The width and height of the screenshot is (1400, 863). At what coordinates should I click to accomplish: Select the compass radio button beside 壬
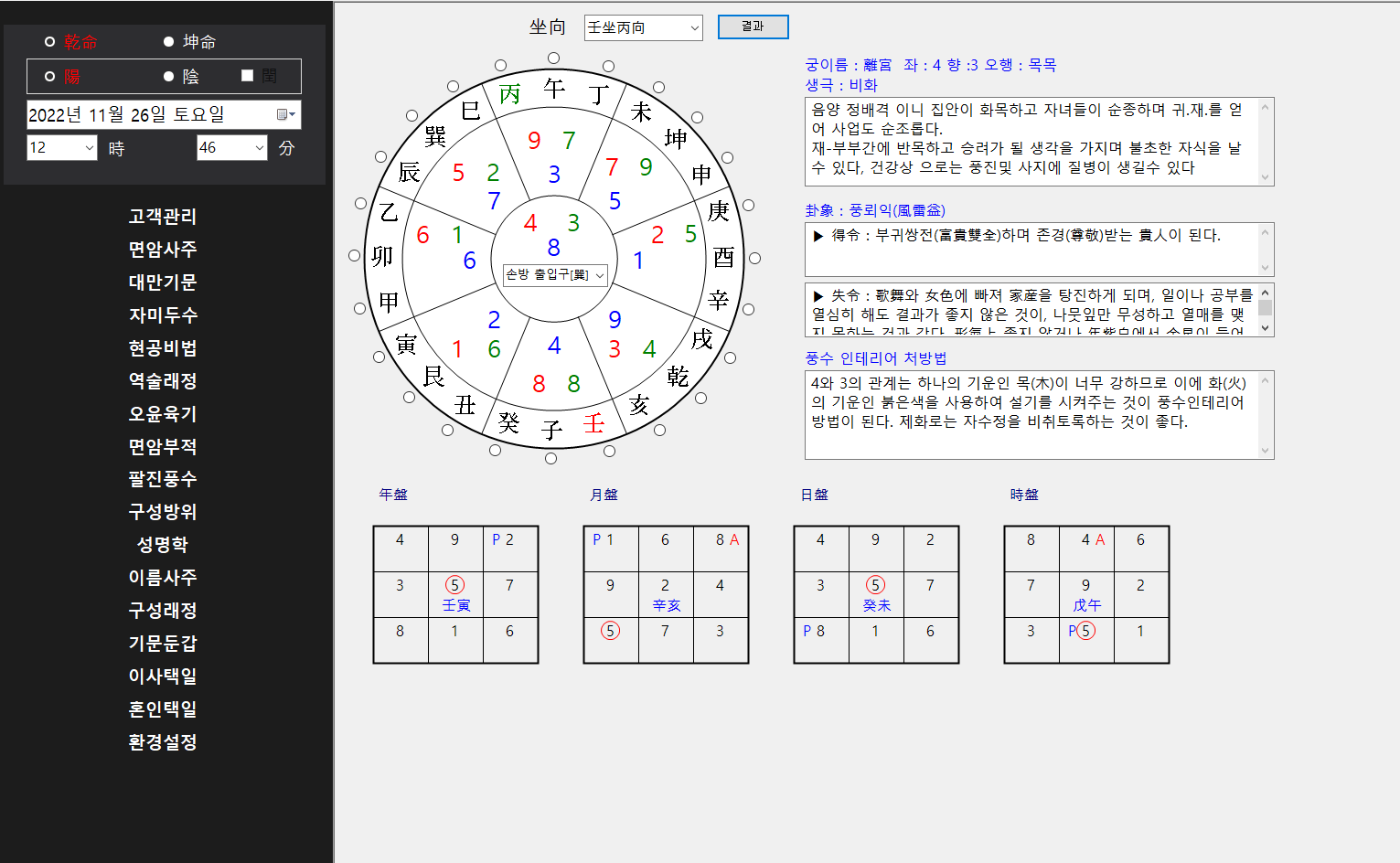click(x=609, y=451)
